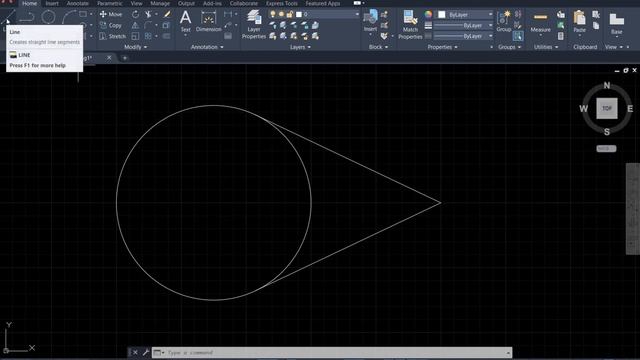Click the Measure tool
The width and height of the screenshot is (640, 360).
(x=540, y=22)
